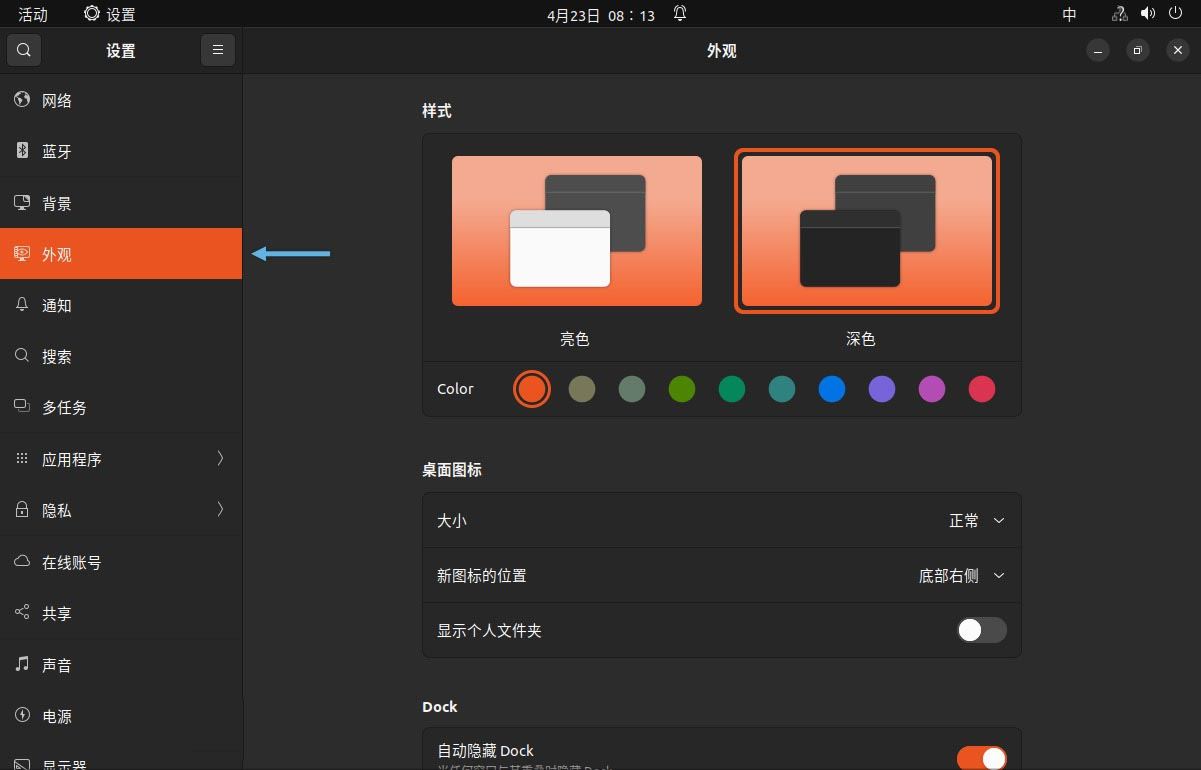Expand the 隐私 chevron in sidebar
This screenshot has height=770, width=1201.
coord(220,509)
